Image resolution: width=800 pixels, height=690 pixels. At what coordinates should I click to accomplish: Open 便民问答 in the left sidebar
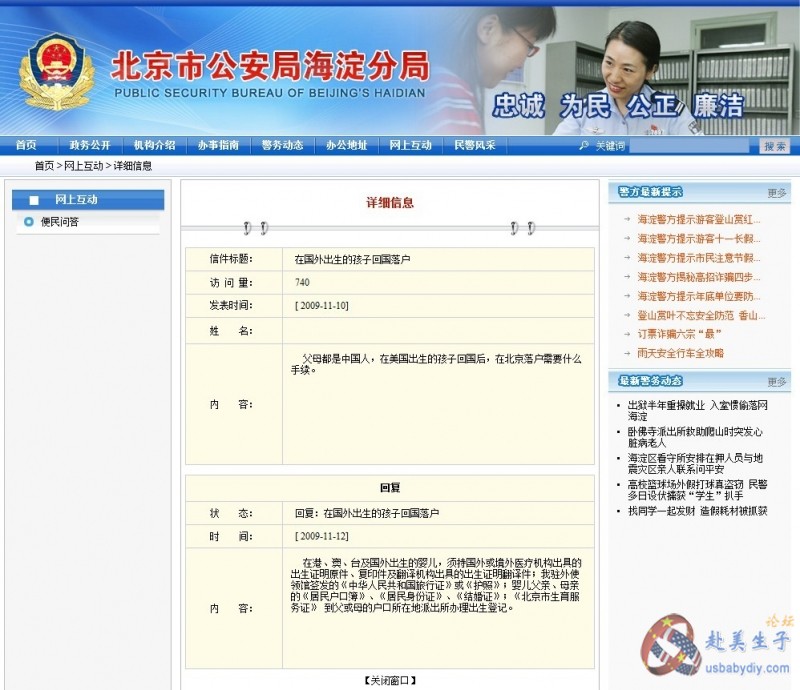coord(60,222)
